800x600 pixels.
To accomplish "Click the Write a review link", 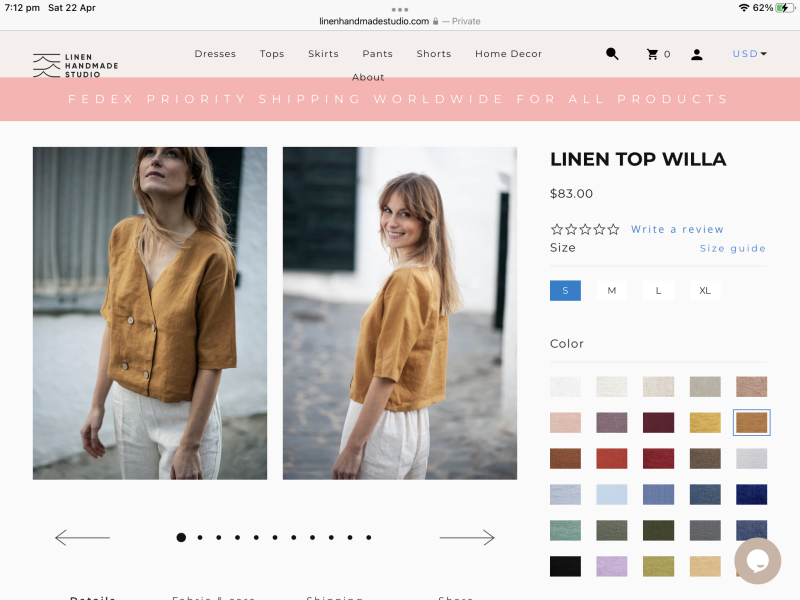I will (677, 229).
